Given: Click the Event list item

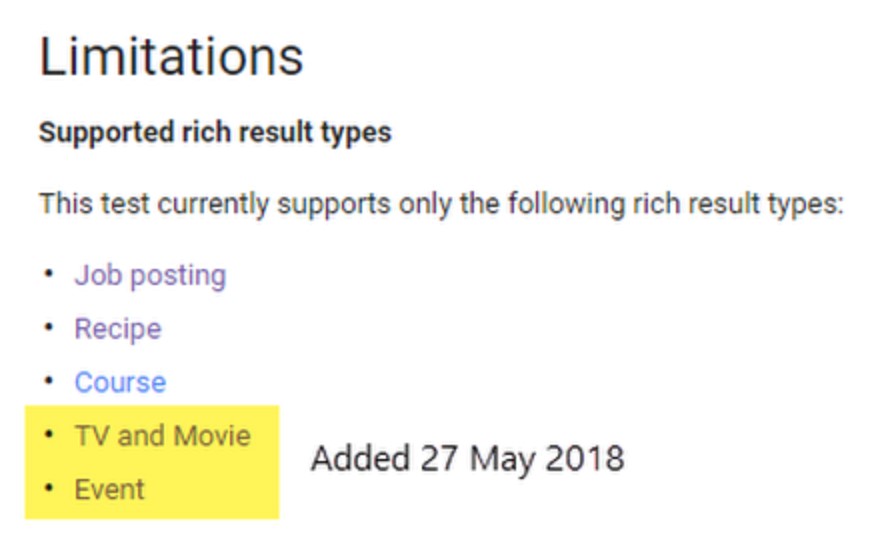Looking at the screenshot, I should tap(110, 490).
